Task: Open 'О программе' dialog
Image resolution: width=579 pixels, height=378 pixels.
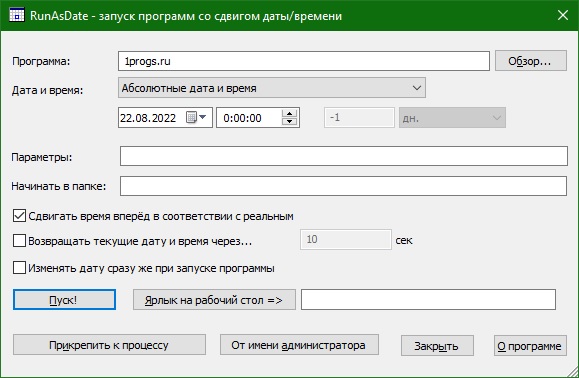Action: (x=530, y=346)
